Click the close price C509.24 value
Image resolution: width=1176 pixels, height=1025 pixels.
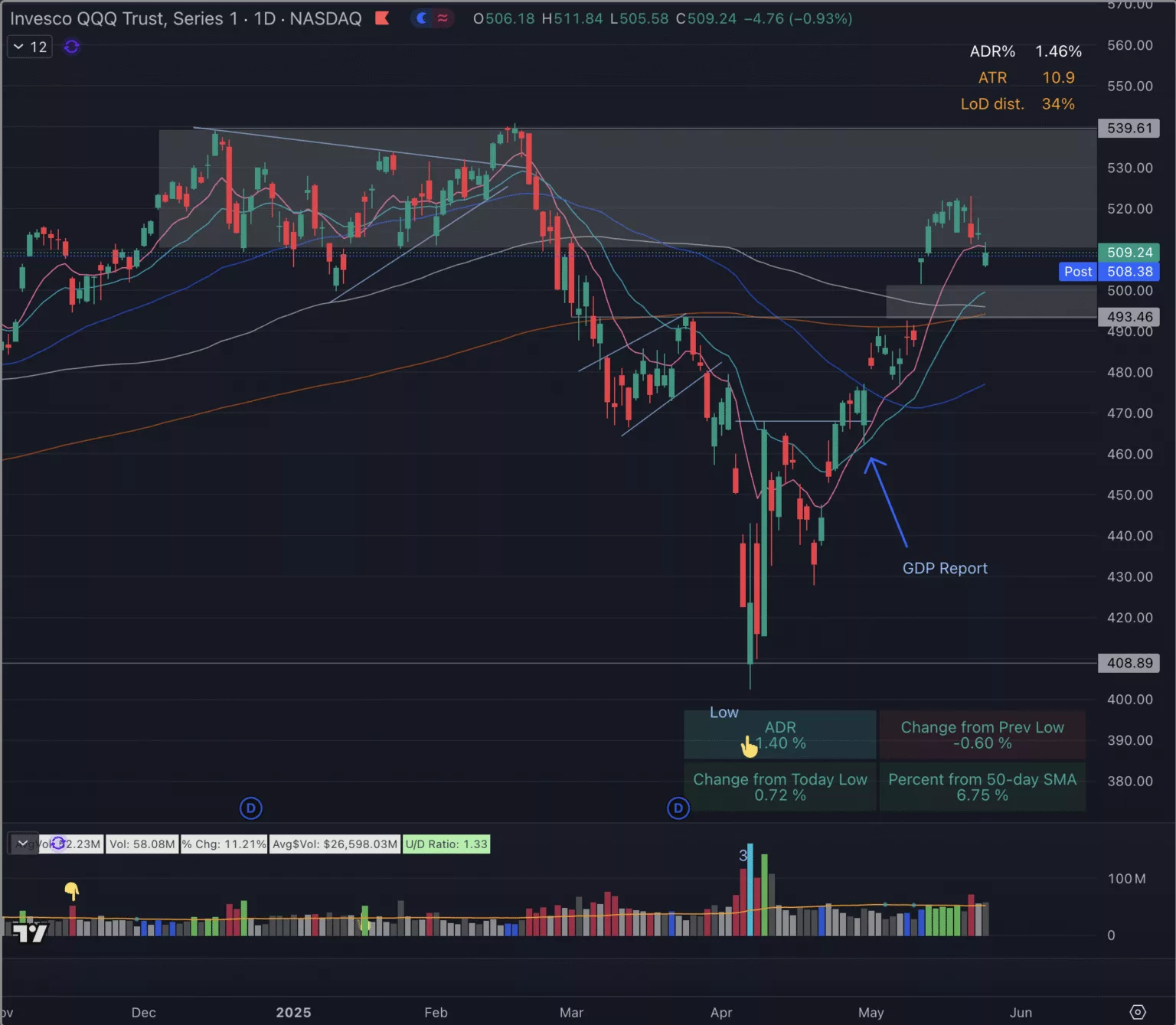(x=706, y=18)
